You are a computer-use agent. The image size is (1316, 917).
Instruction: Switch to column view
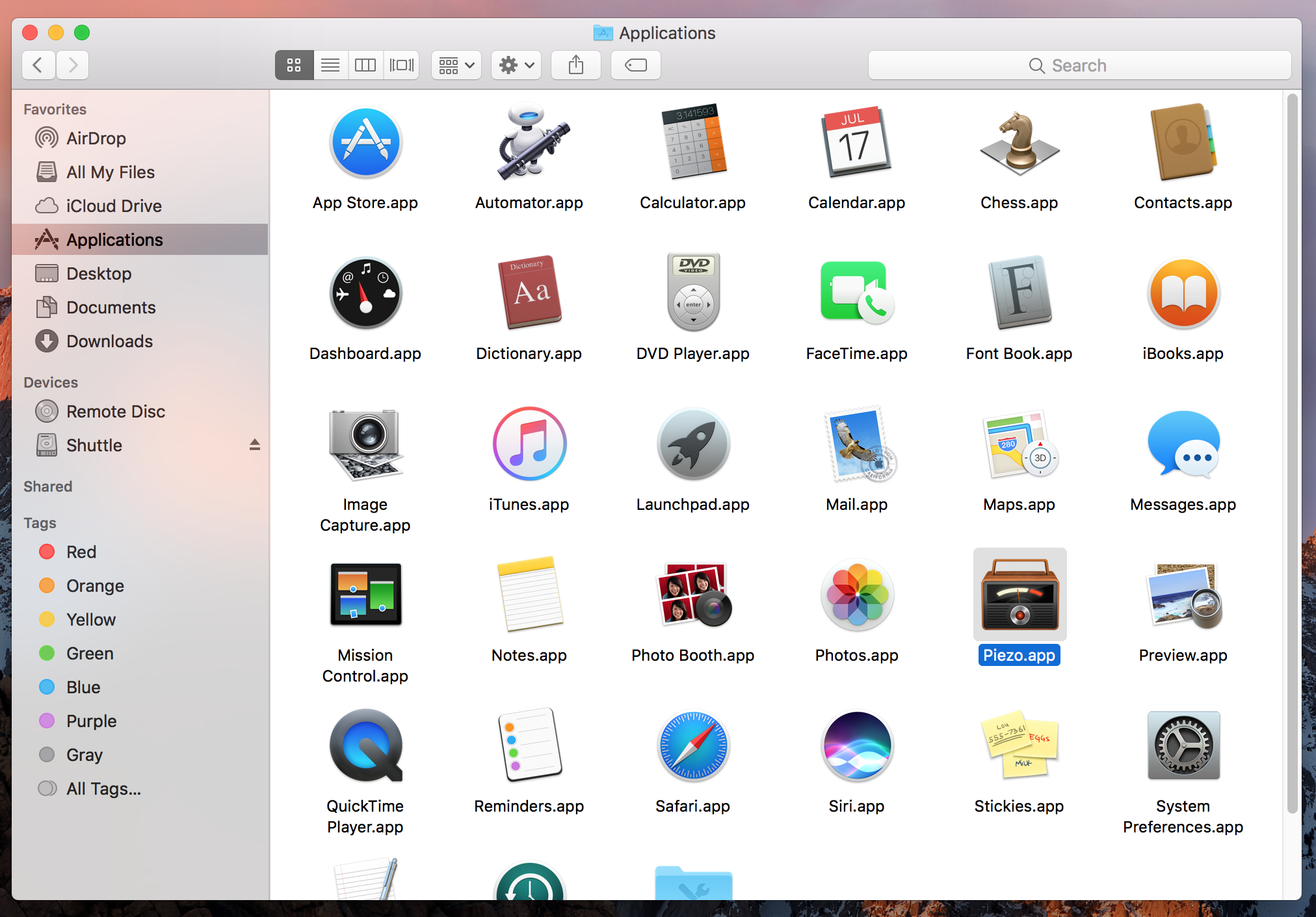pyautogui.click(x=365, y=65)
